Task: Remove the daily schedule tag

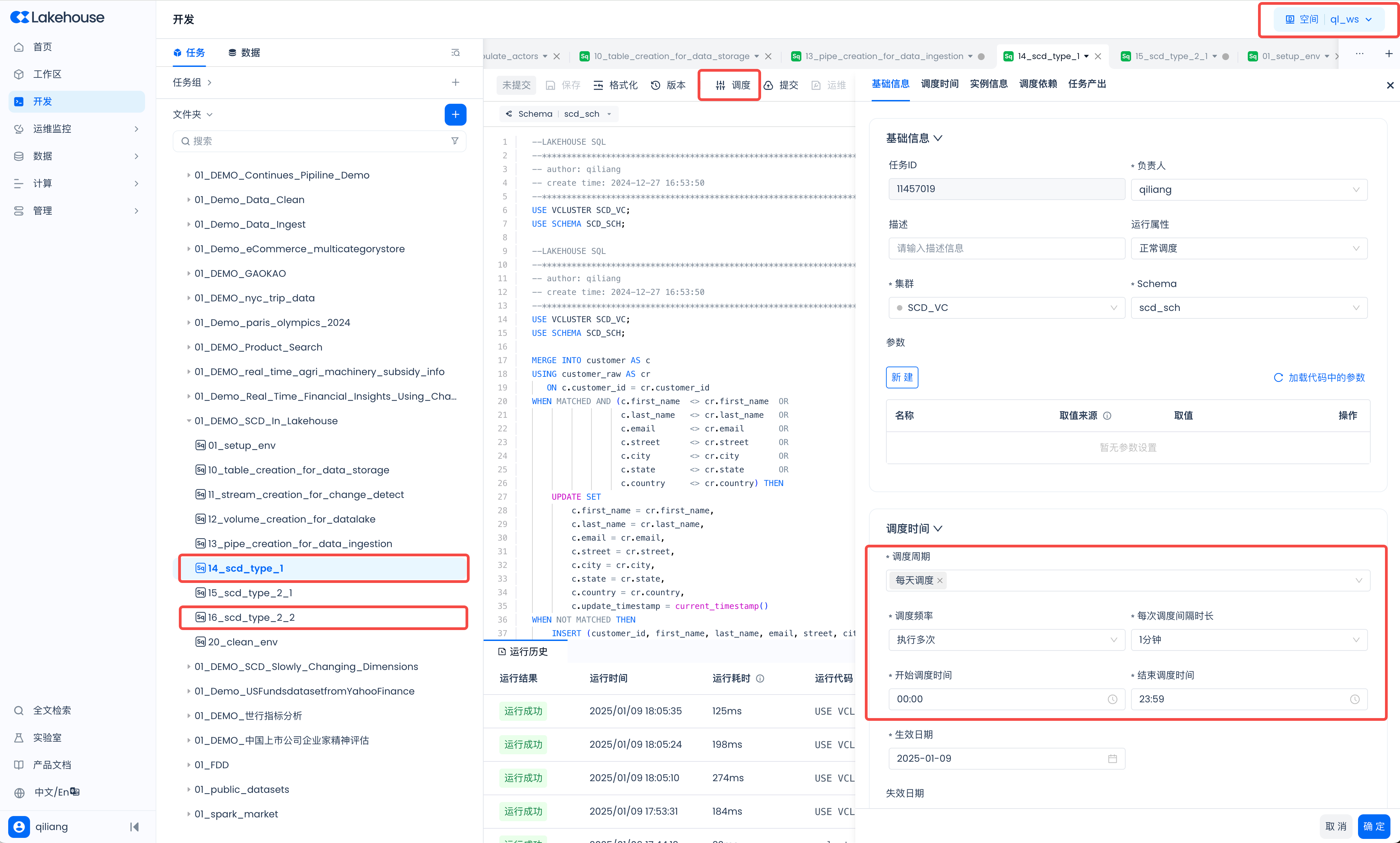Action: 940,581
